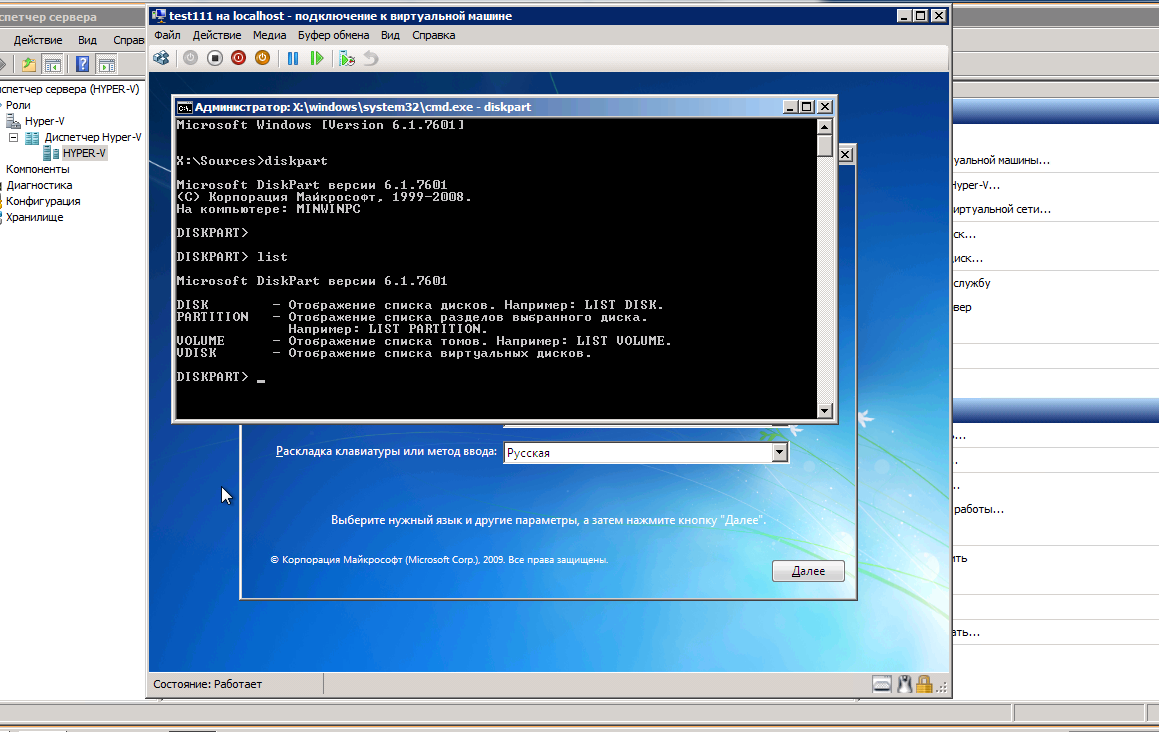
Task: Minimize the cmd.exe diskpart window
Action: [789, 107]
